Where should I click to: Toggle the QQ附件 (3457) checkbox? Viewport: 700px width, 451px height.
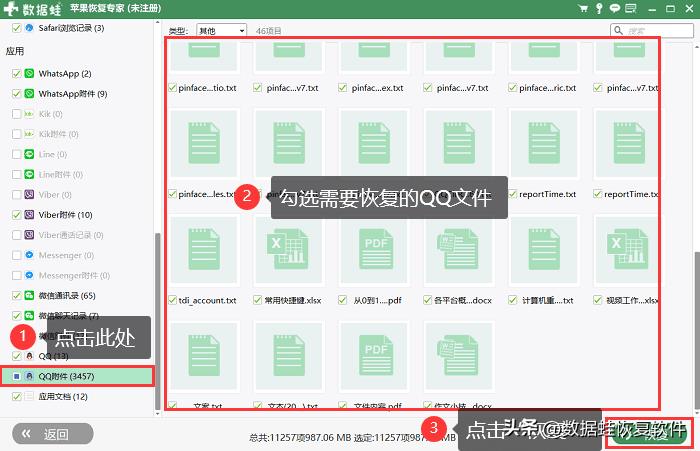(17, 376)
